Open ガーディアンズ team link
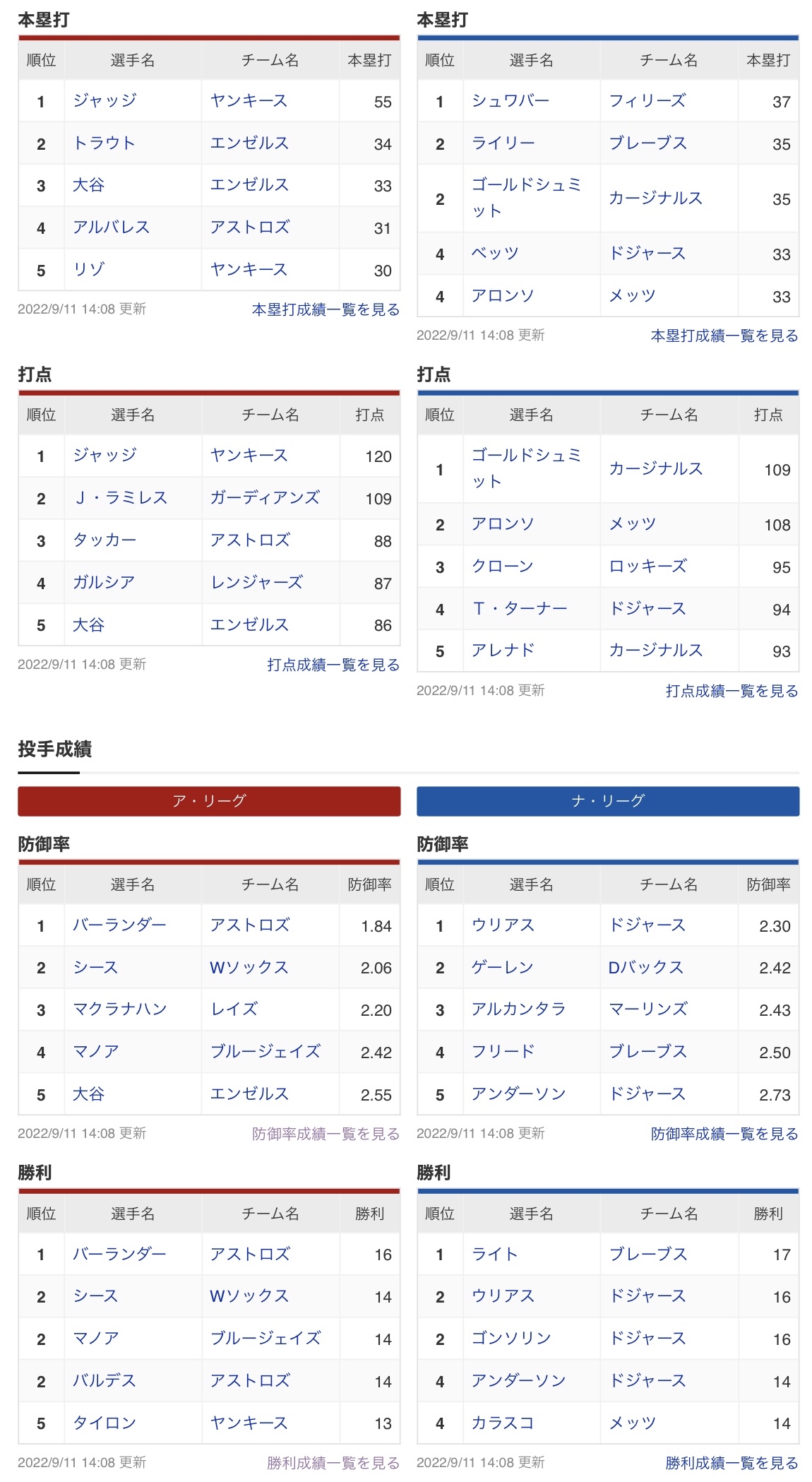812x1482 pixels. point(265,498)
